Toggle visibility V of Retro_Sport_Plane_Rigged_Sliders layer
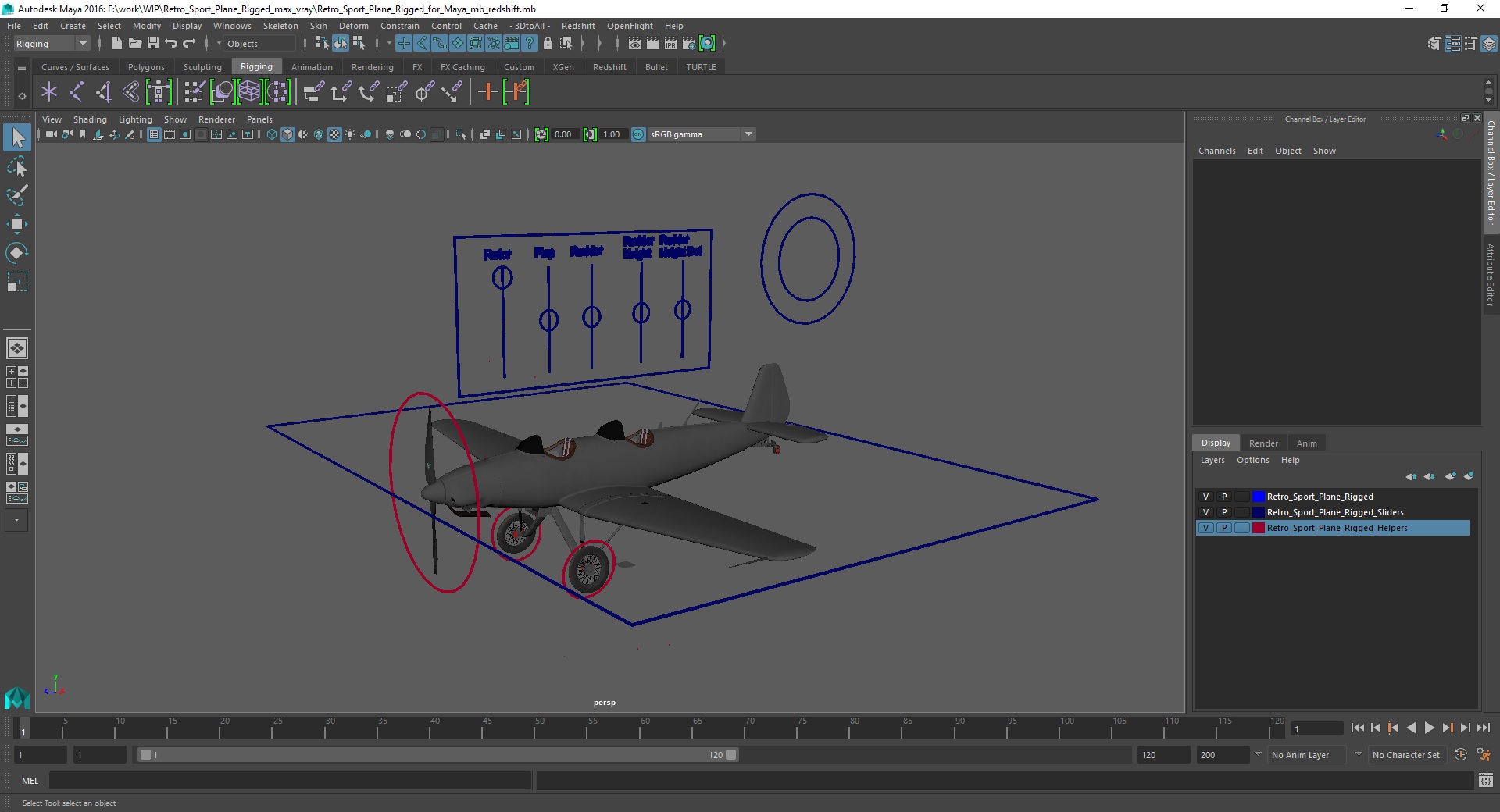 [x=1205, y=512]
